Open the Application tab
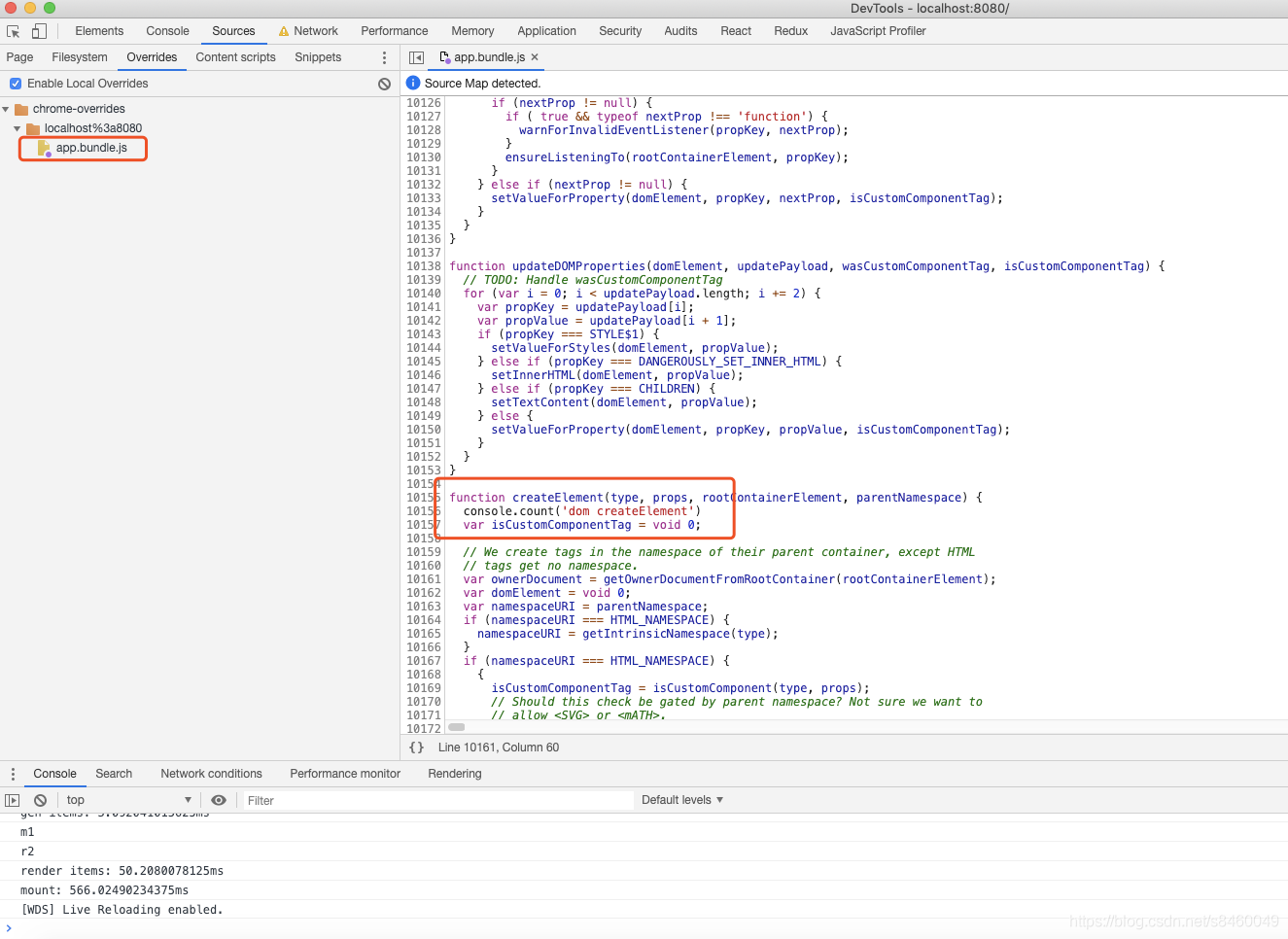Viewport: 1288px width, 939px height. (x=546, y=31)
